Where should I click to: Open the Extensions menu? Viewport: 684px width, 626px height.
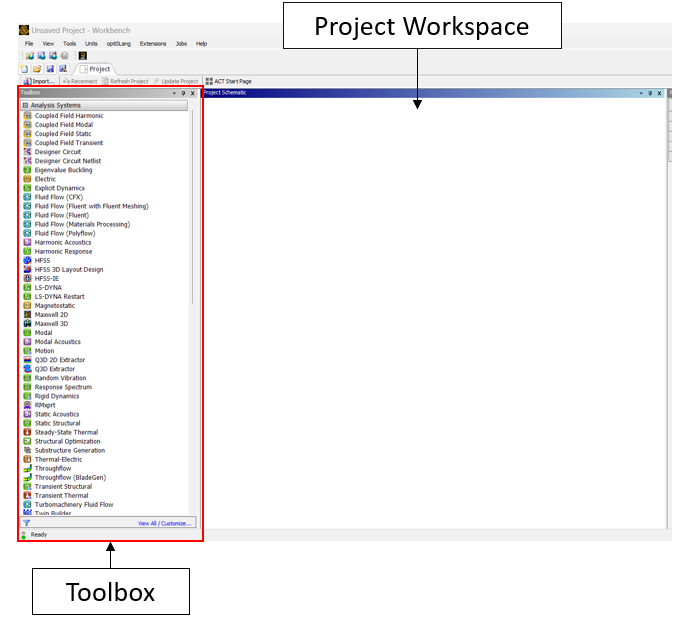pos(153,44)
